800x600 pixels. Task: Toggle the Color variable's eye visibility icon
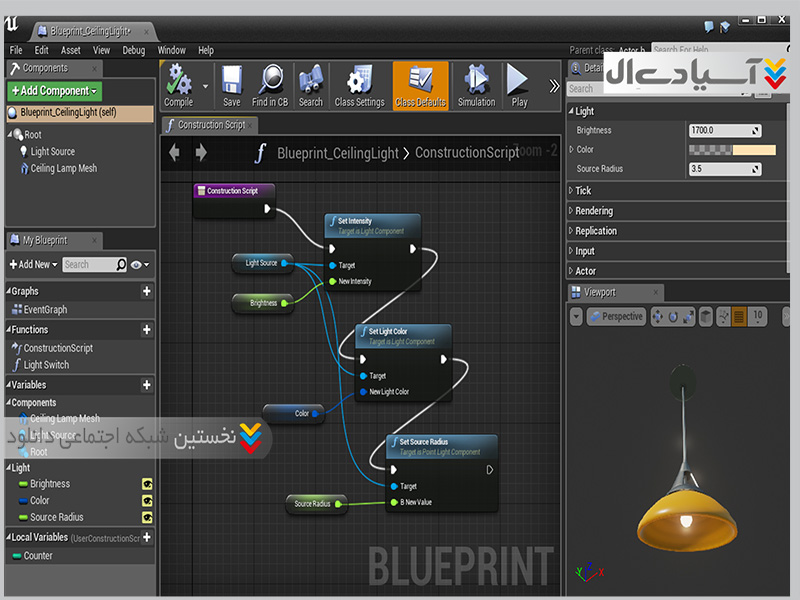click(147, 501)
